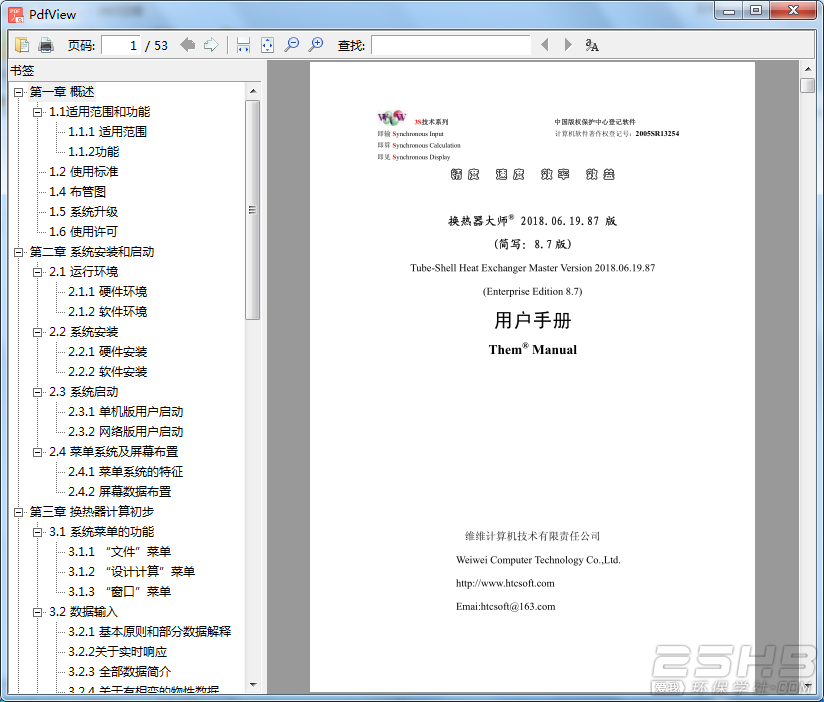This screenshot has width=824, height=702.
Task: Click the bookmark panel scroll-down arrow
Action: (253, 685)
